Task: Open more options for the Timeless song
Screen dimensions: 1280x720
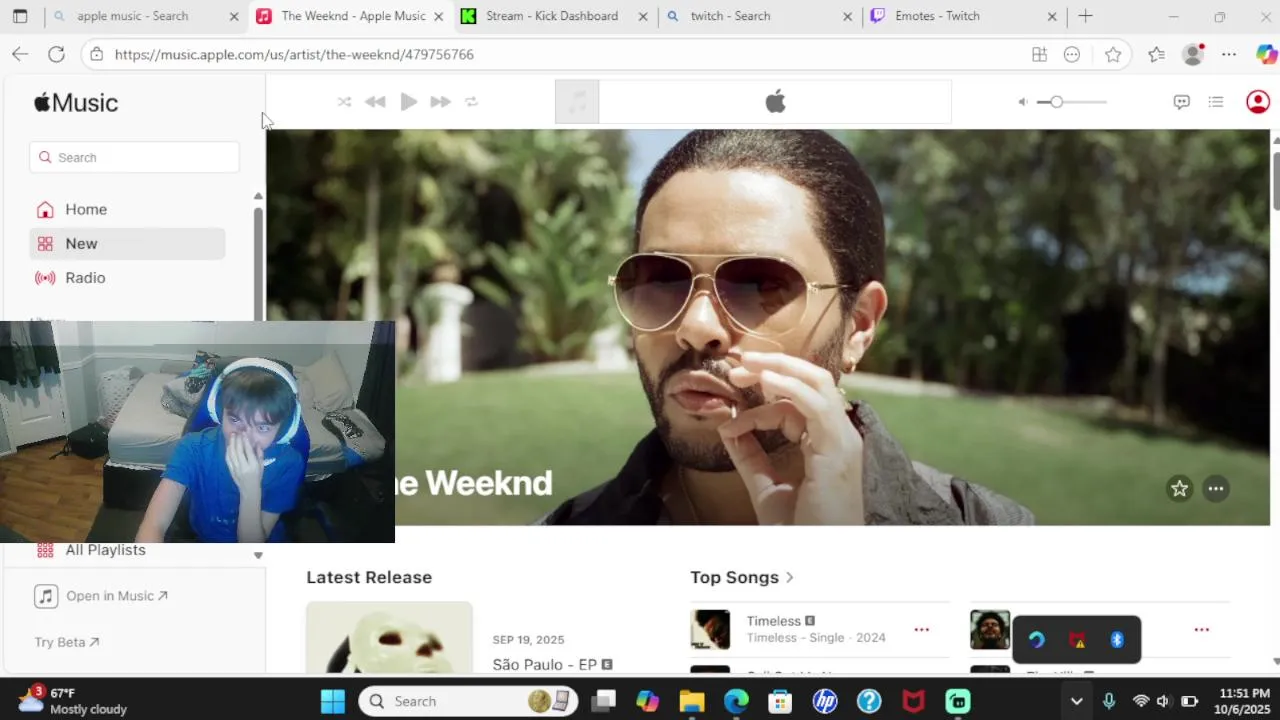Action: [x=921, y=630]
